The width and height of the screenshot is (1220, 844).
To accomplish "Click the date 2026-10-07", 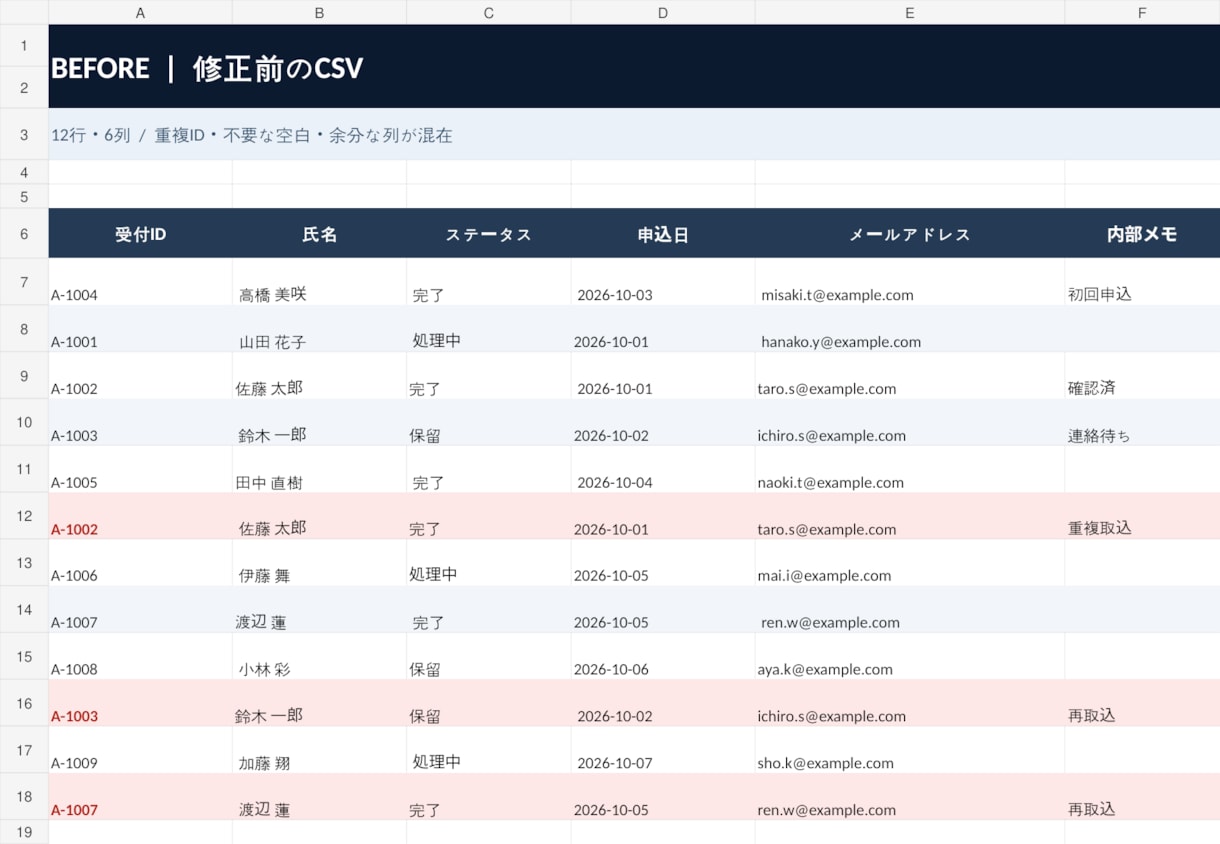I will [x=615, y=763].
